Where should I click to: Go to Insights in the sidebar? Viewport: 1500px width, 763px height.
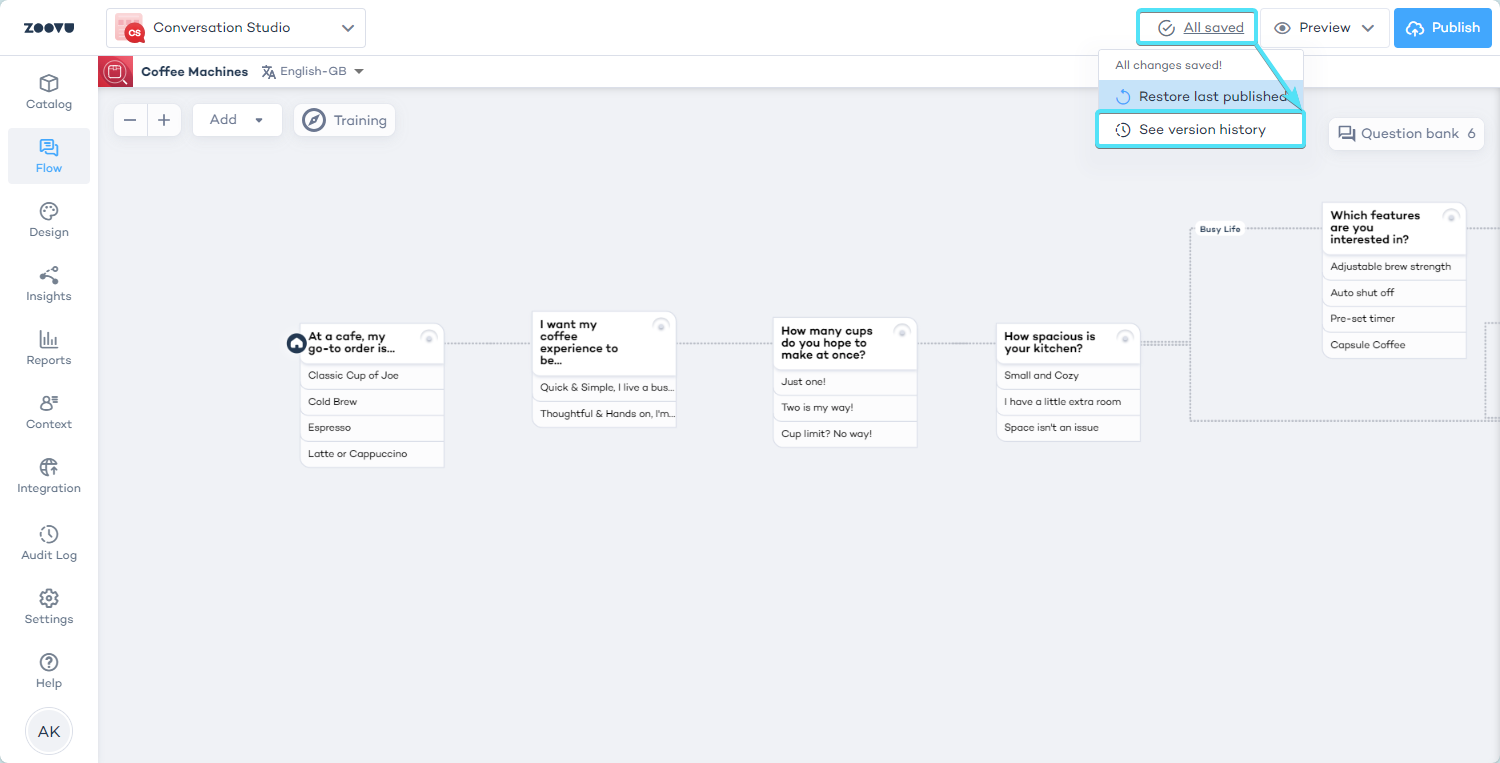pyautogui.click(x=49, y=284)
